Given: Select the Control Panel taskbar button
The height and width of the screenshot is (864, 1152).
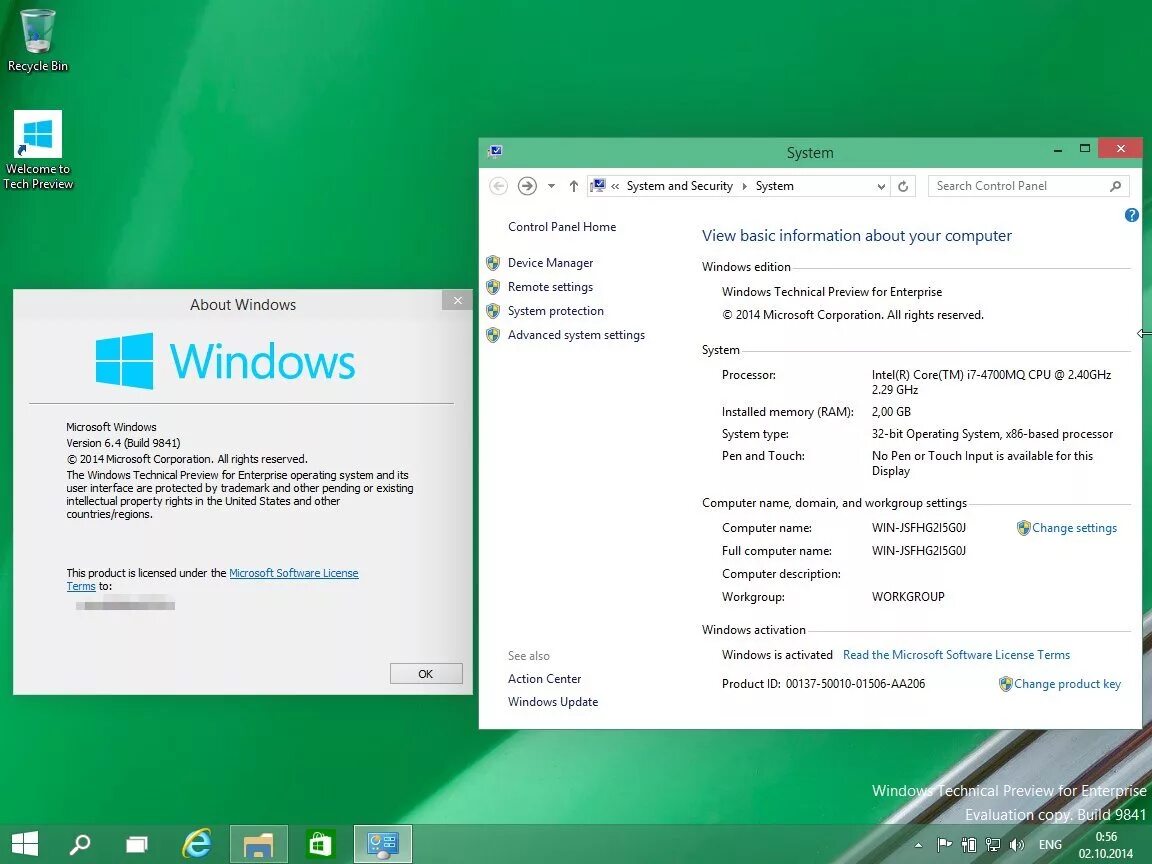Looking at the screenshot, I should [382, 844].
